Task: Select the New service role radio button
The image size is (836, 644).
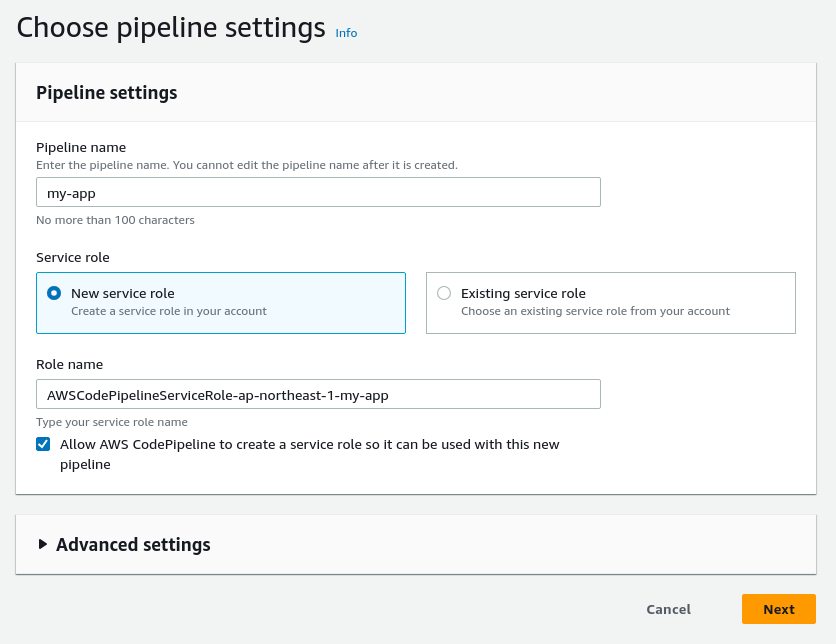Action: (x=54, y=293)
